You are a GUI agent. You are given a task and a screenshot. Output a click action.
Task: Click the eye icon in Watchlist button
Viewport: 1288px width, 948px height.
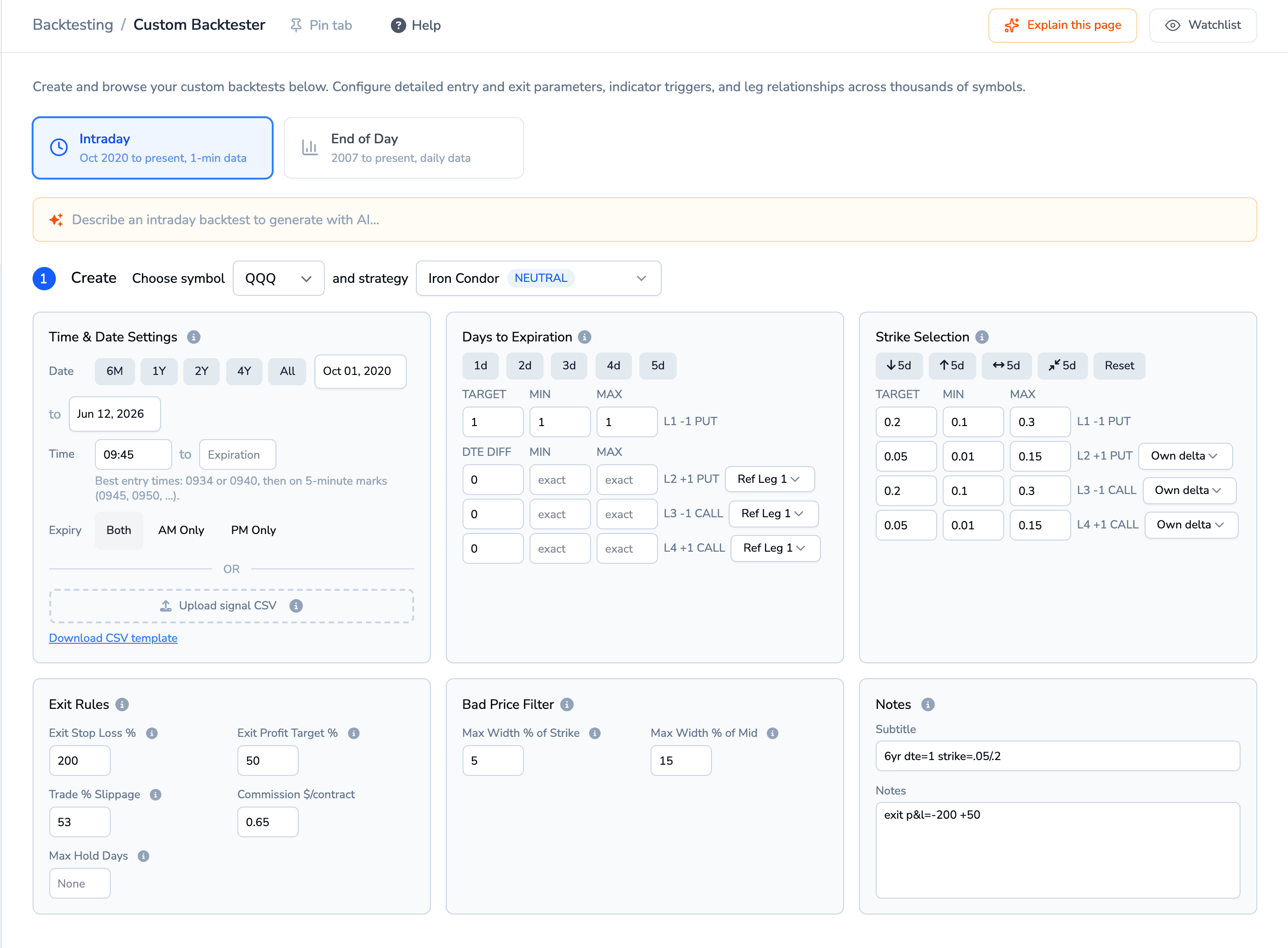point(1173,25)
